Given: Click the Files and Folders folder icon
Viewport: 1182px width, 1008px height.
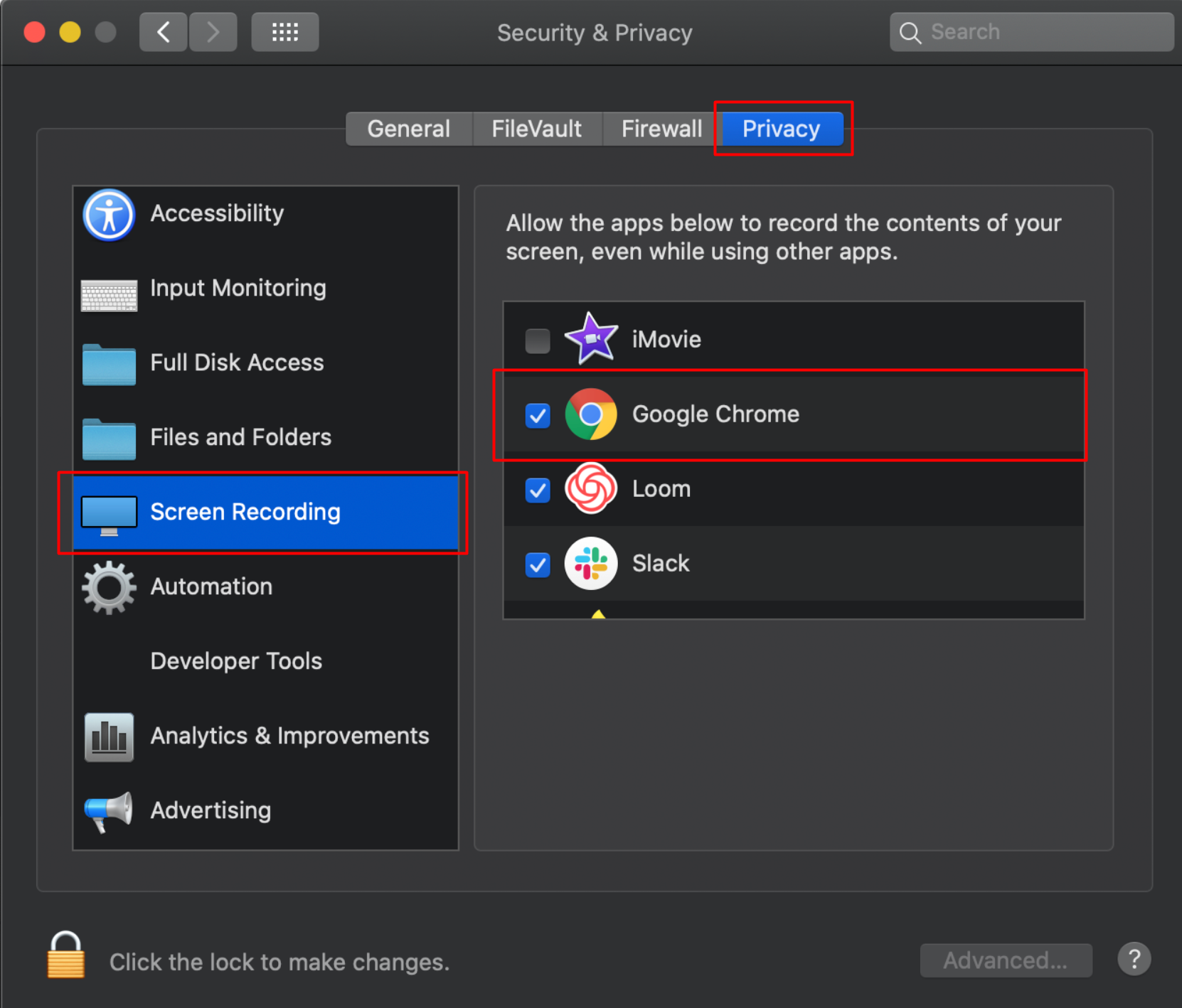Looking at the screenshot, I should (109, 439).
